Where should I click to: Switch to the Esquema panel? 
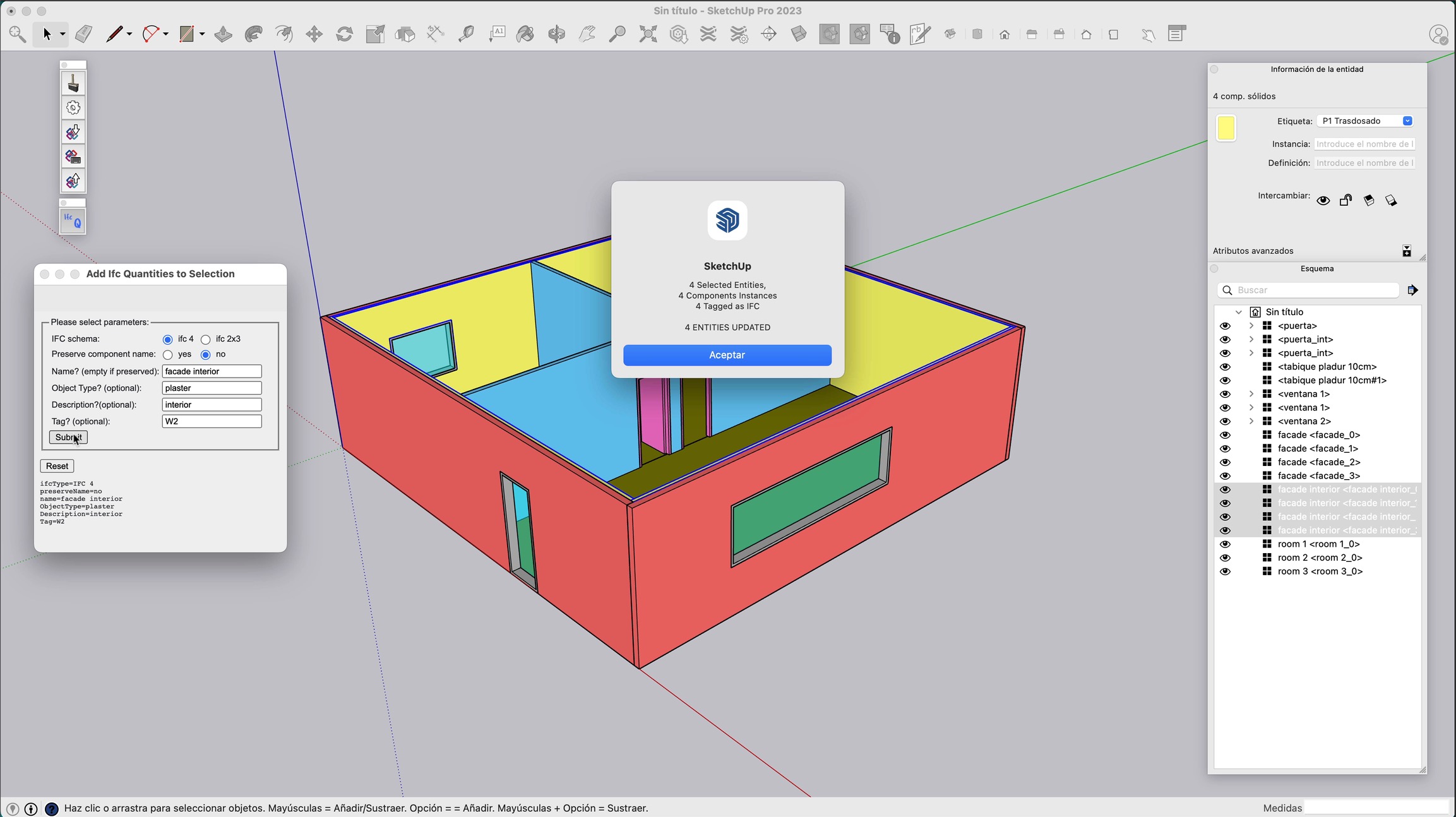pyautogui.click(x=1316, y=268)
